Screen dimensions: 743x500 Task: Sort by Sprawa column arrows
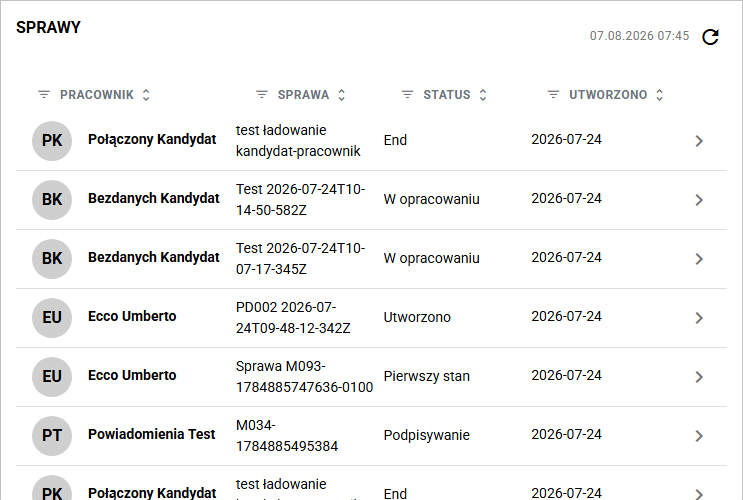[x=342, y=95]
